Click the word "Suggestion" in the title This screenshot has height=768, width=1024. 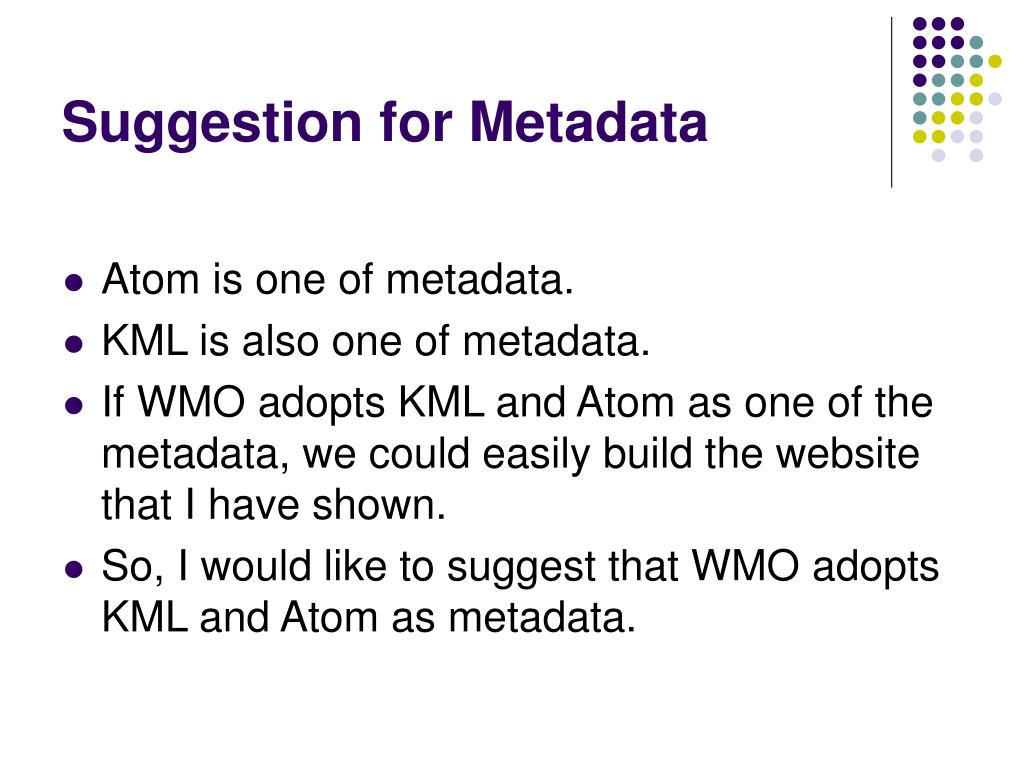tap(212, 124)
